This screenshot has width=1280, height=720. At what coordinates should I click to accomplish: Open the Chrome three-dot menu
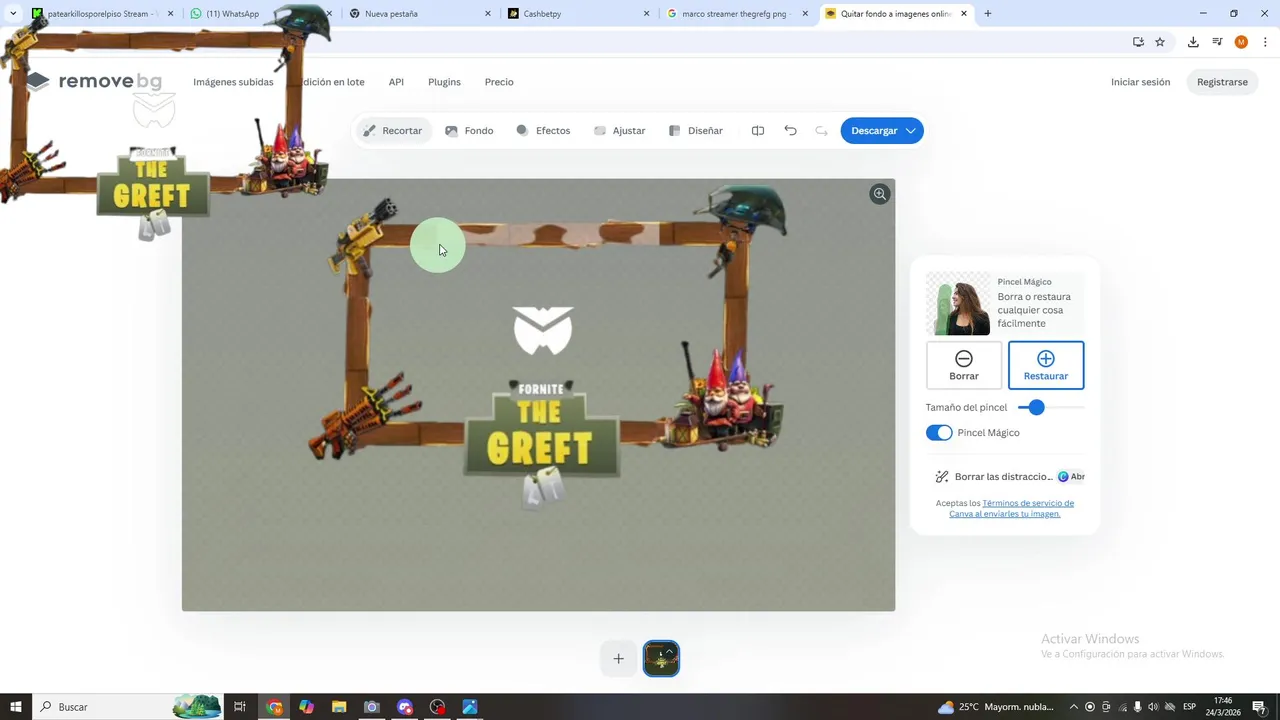(x=1266, y=42)
